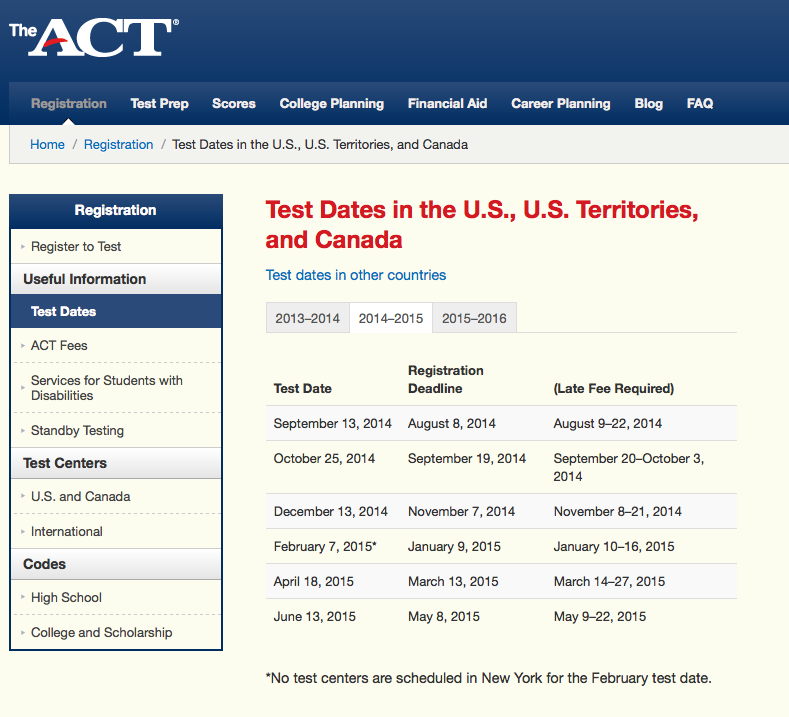The image size is (789, 717).
Task: Click the May 8, 2015 deadline cell
Action: 444,616
